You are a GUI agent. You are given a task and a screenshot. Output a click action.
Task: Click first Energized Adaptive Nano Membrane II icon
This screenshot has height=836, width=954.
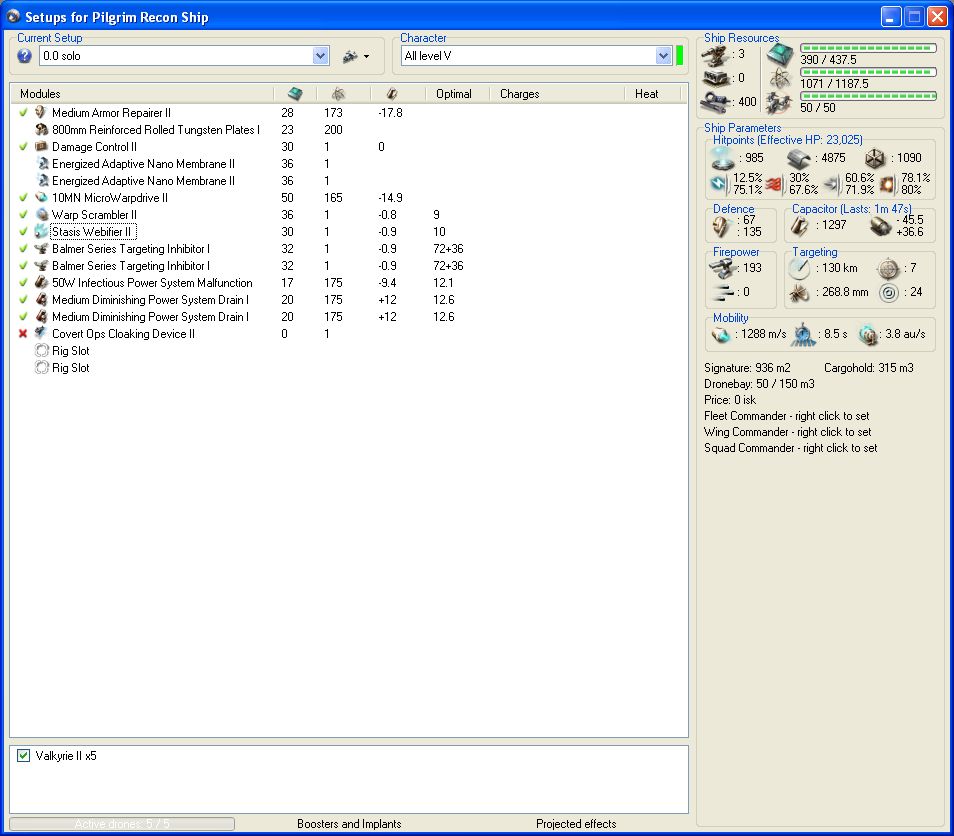point(42,164)
